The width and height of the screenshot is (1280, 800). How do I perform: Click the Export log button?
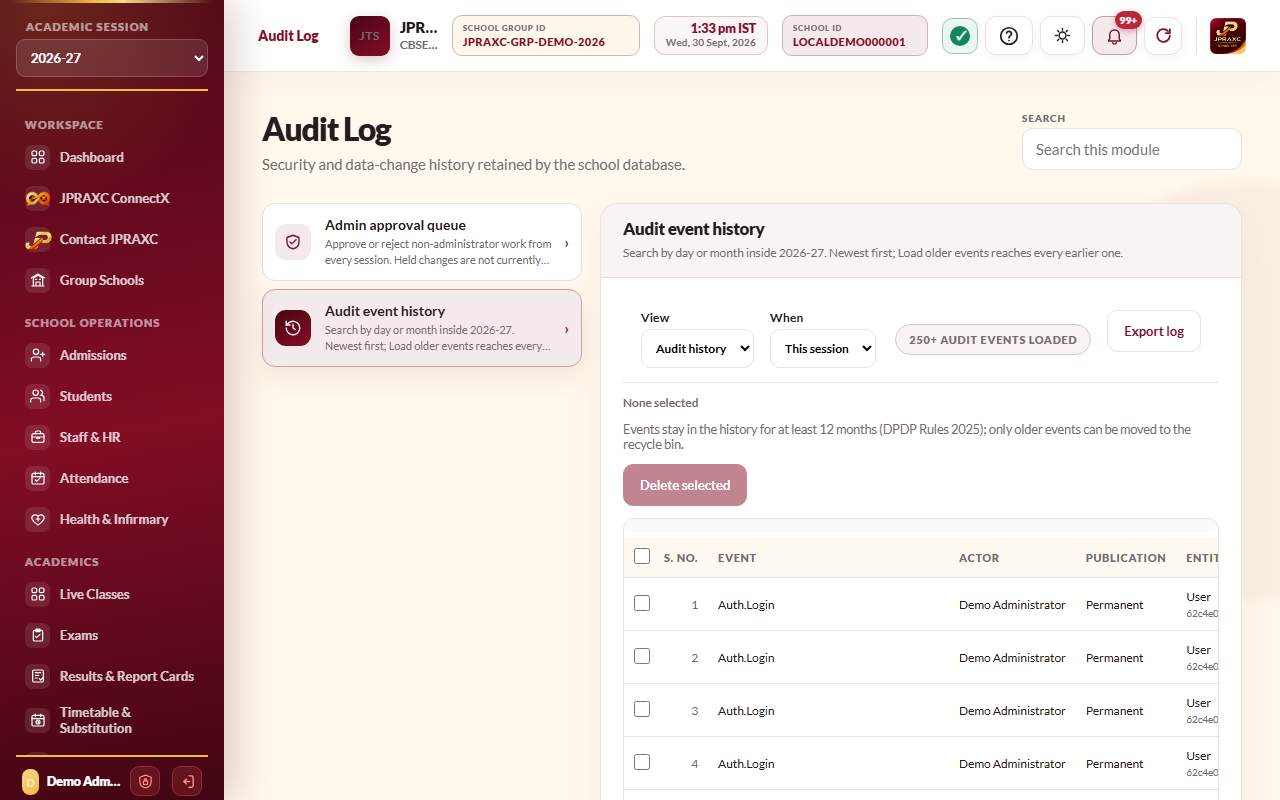click(1154, 331)
